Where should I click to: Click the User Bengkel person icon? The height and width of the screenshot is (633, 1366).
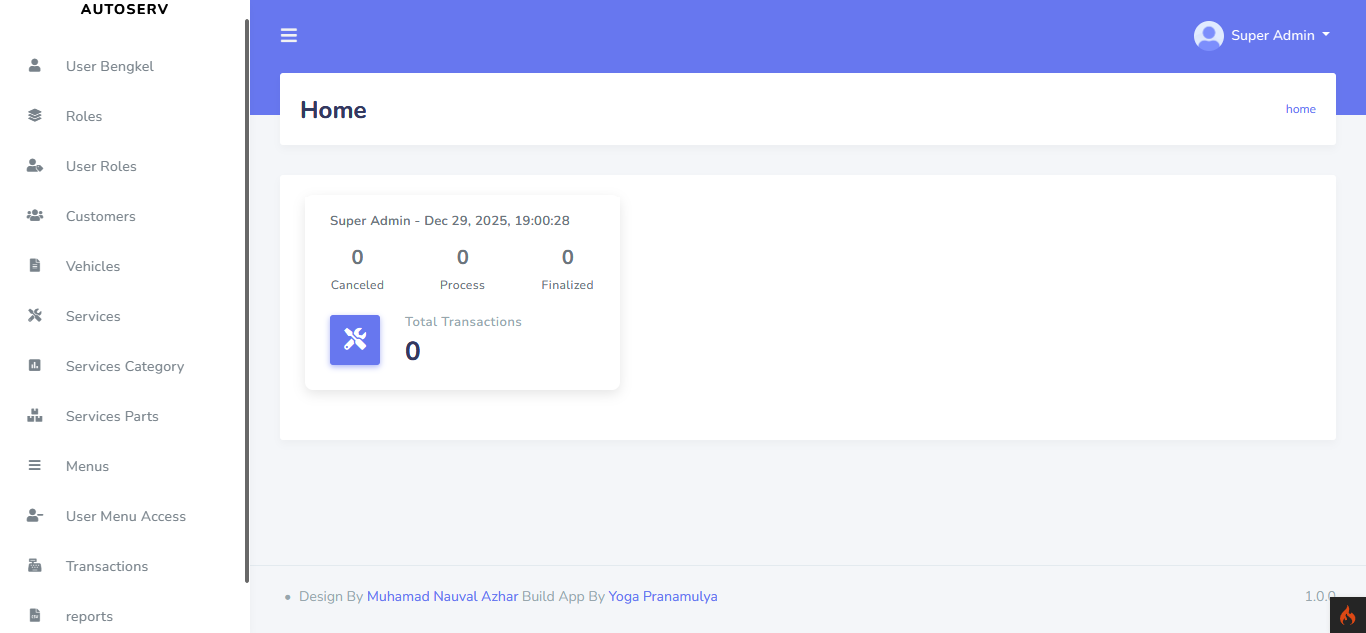pyautogui.click(x=35, y=66)
